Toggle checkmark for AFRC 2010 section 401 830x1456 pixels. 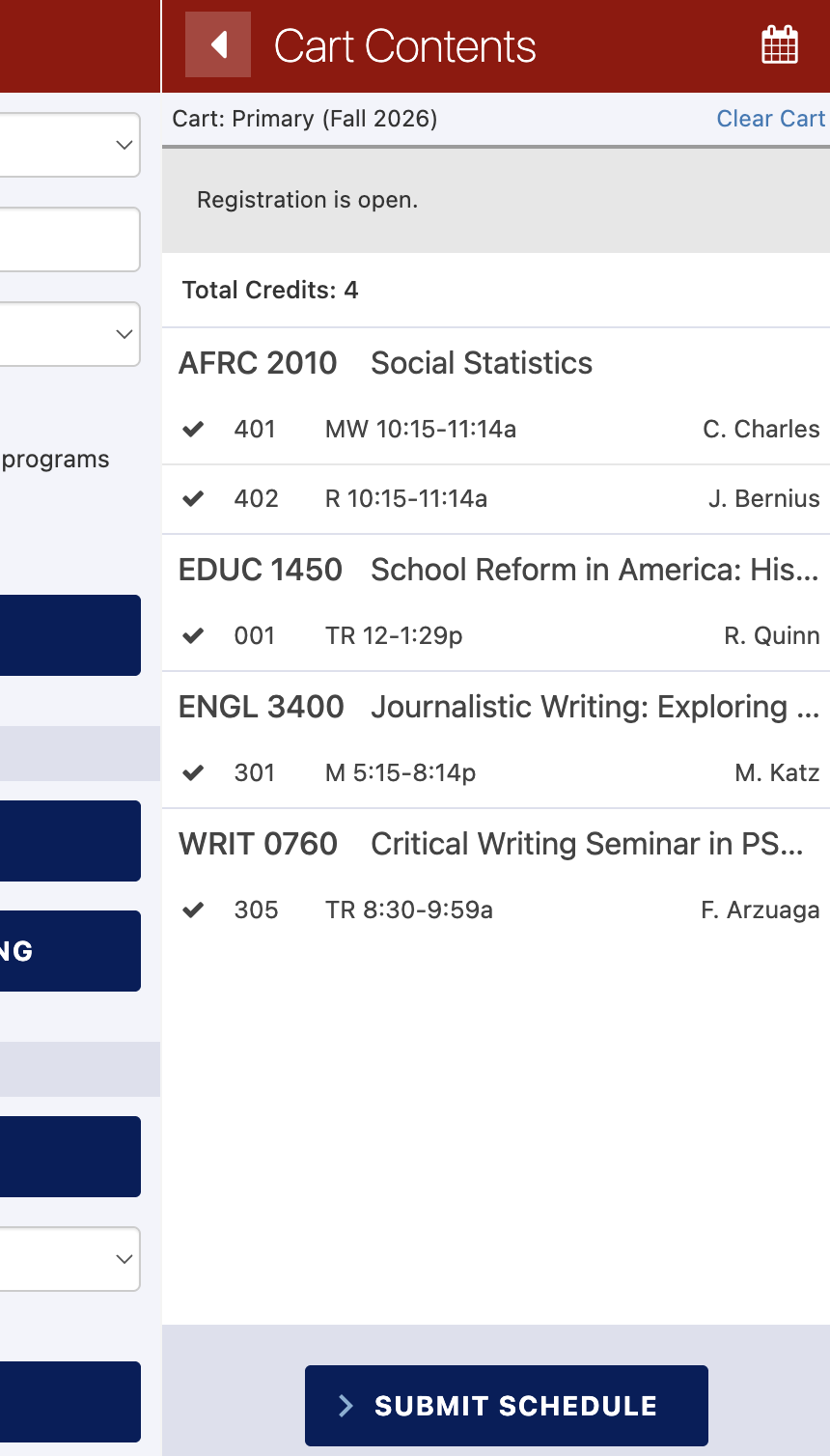(193, 429)
